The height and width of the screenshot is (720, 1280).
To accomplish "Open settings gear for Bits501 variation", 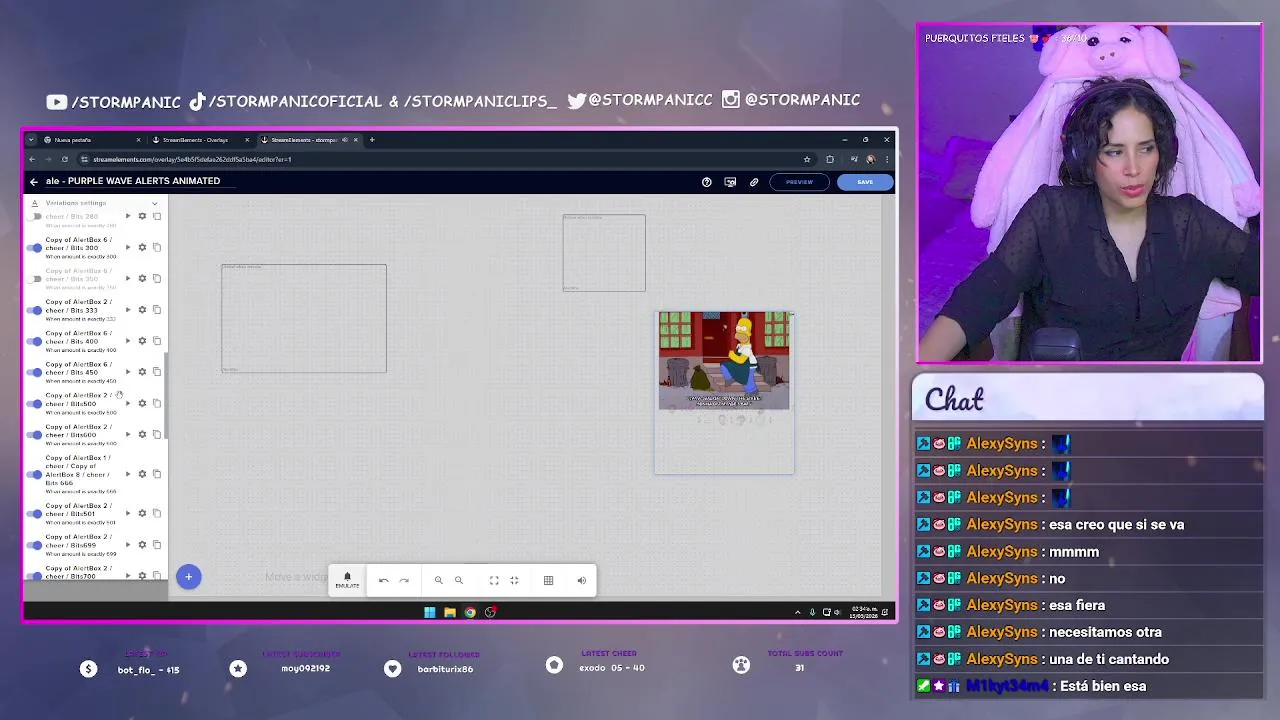I will [142, 513].
